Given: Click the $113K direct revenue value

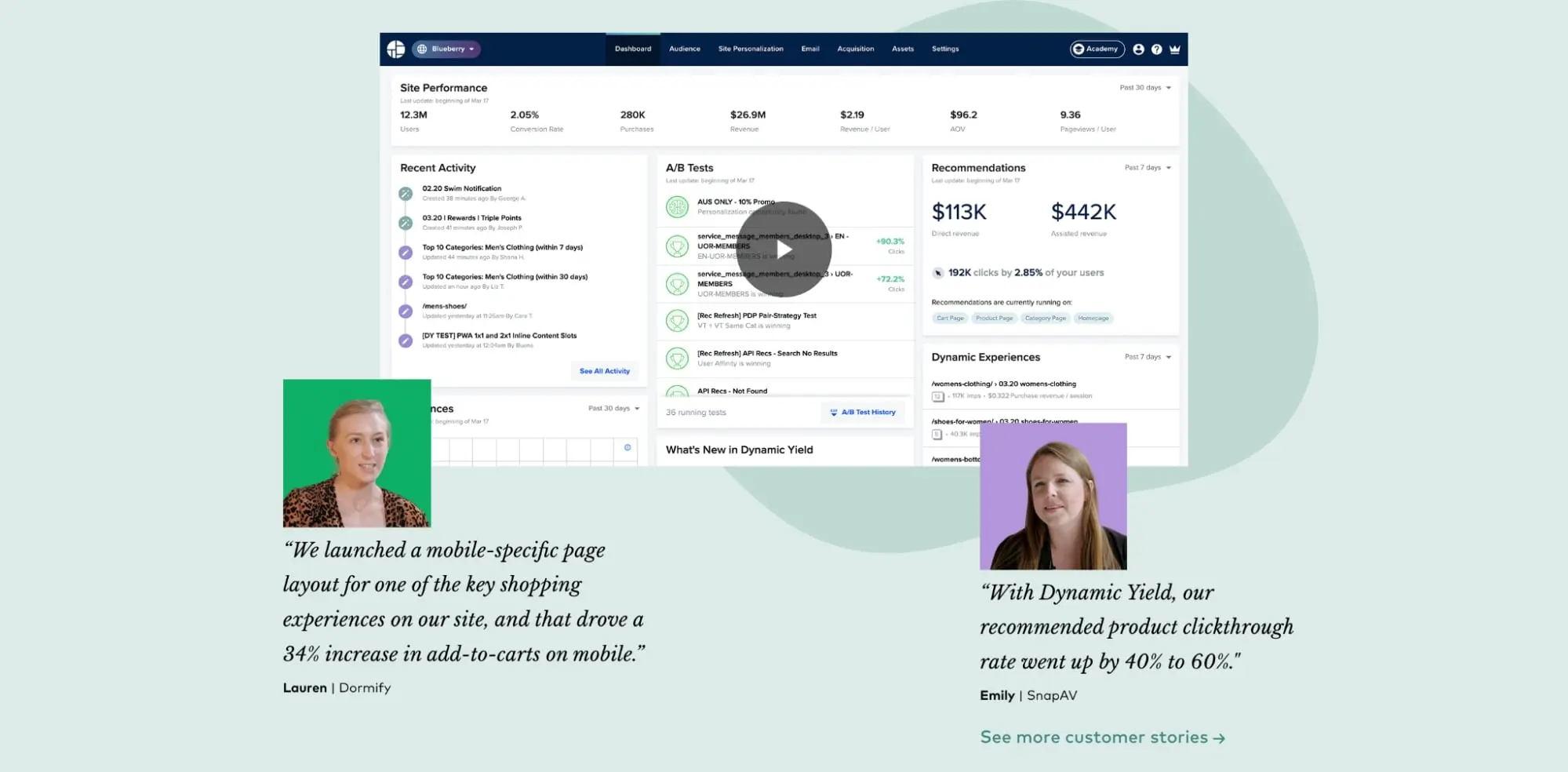Looking at the screenshot, I should click(959, 212).
